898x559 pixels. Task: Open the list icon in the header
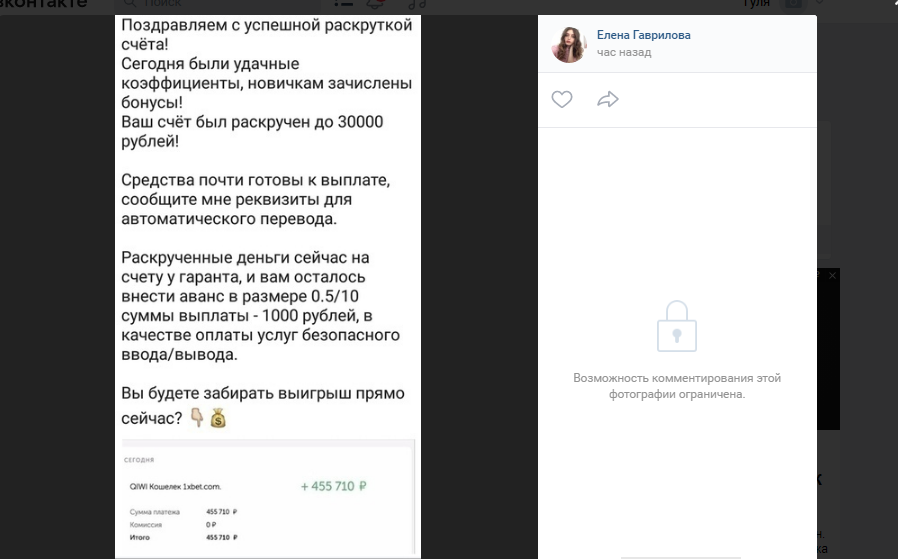tap(343, 3)
